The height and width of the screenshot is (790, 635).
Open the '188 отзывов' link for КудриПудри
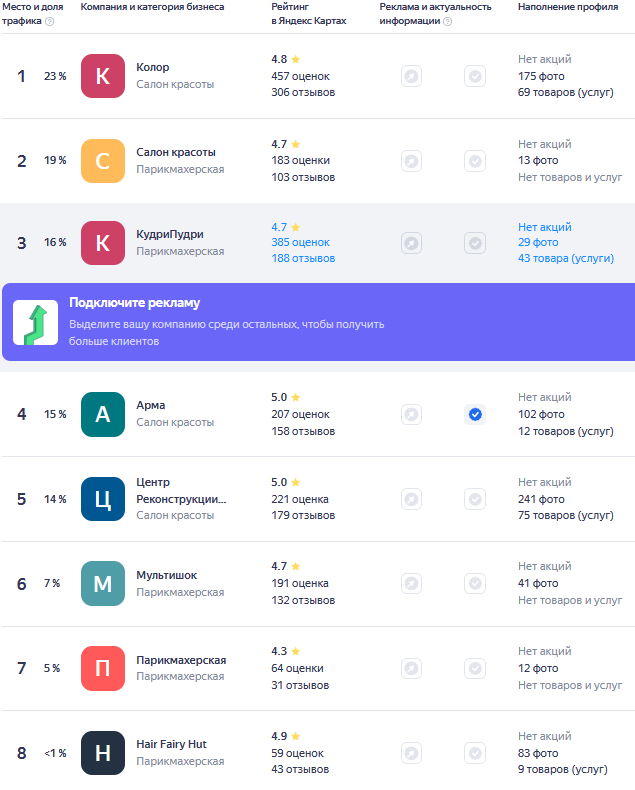tap(303, 258)
